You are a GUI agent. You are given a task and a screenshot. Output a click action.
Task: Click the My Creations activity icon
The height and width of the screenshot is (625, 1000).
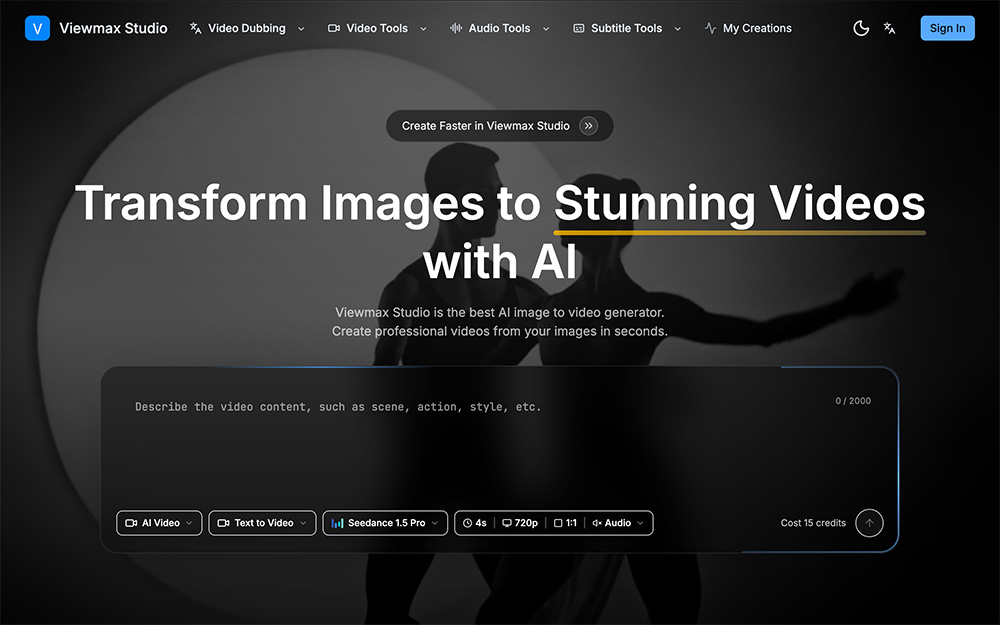pos(710,28)
